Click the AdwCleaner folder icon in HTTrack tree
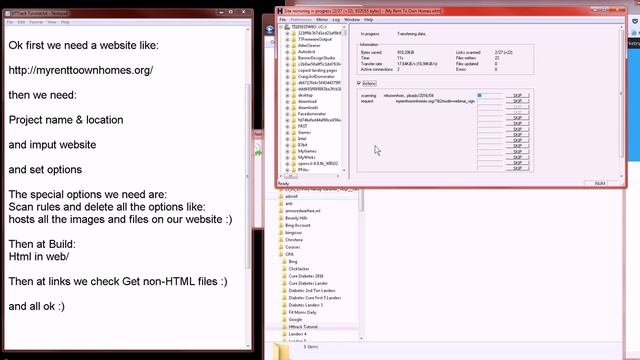Viewport: 640px width, 360px height. 293,45
